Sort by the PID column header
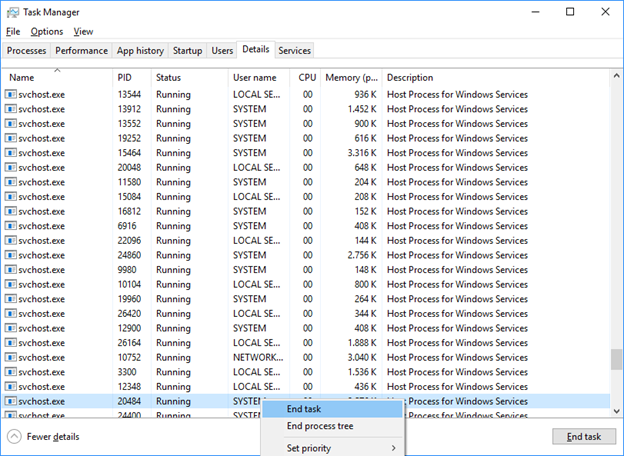This screenshot has height=456, width=624. [x=132, y=78]
